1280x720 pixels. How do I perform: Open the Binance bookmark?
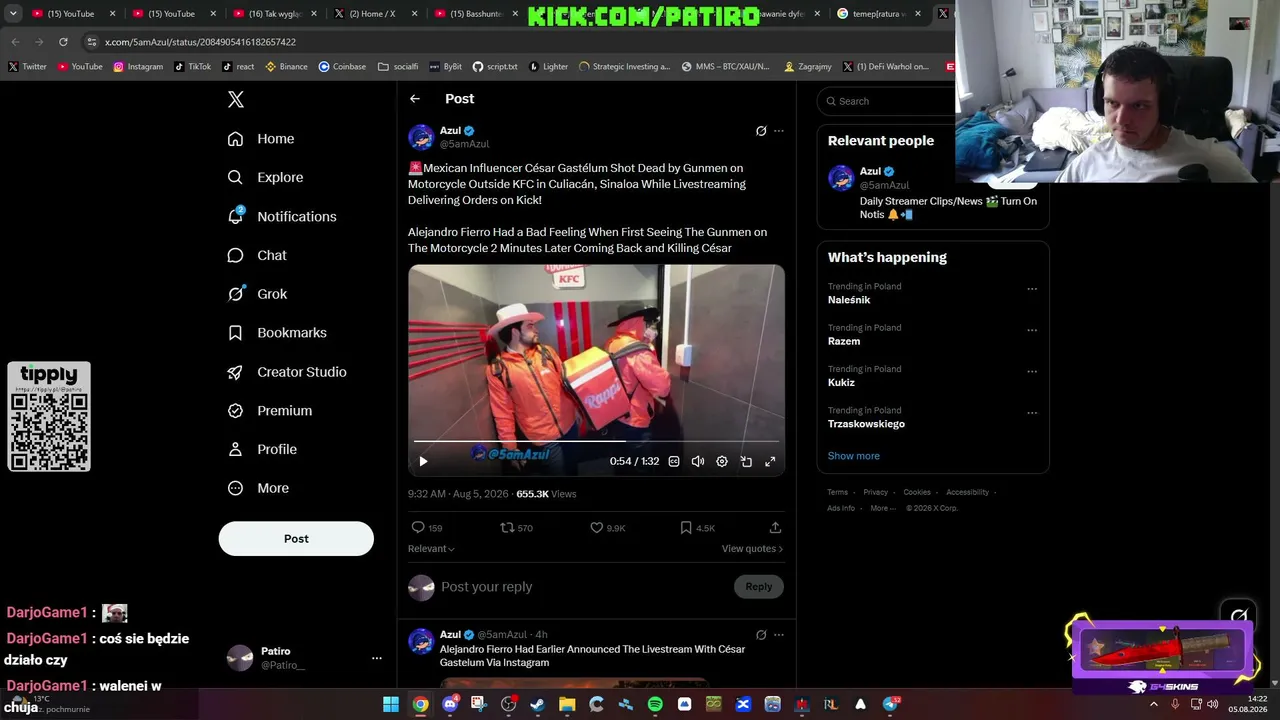pos(286,67)
